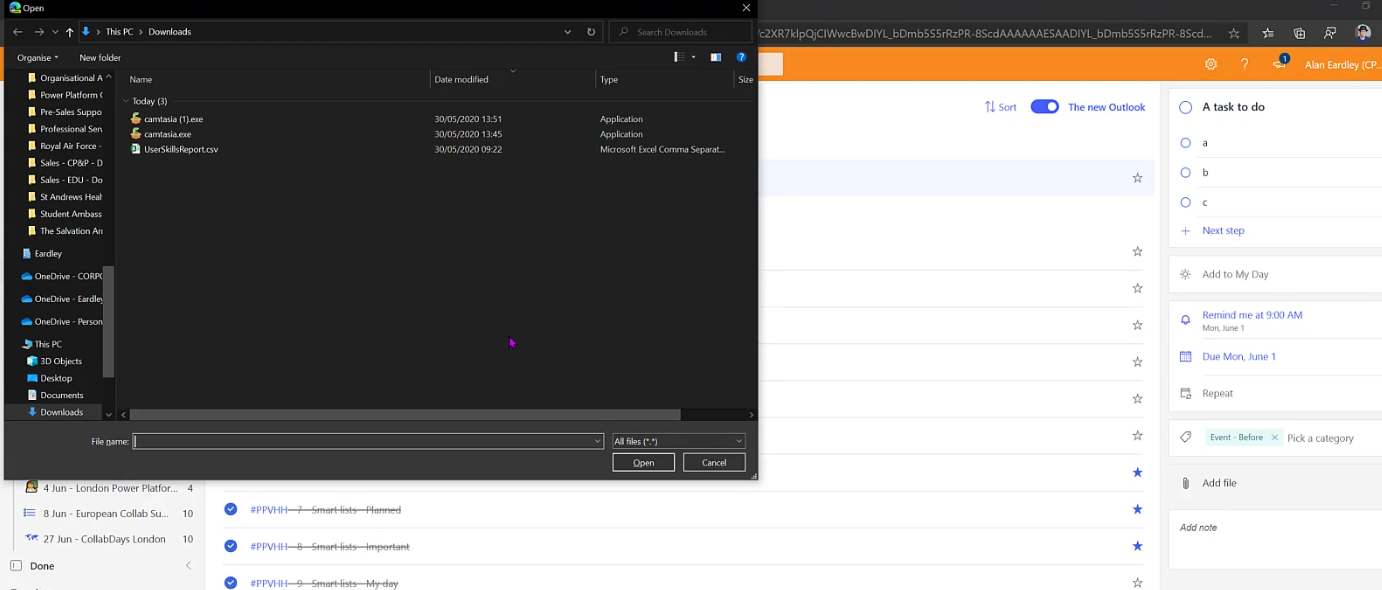Open the To Do help question mark

(x=1244, y=64)
